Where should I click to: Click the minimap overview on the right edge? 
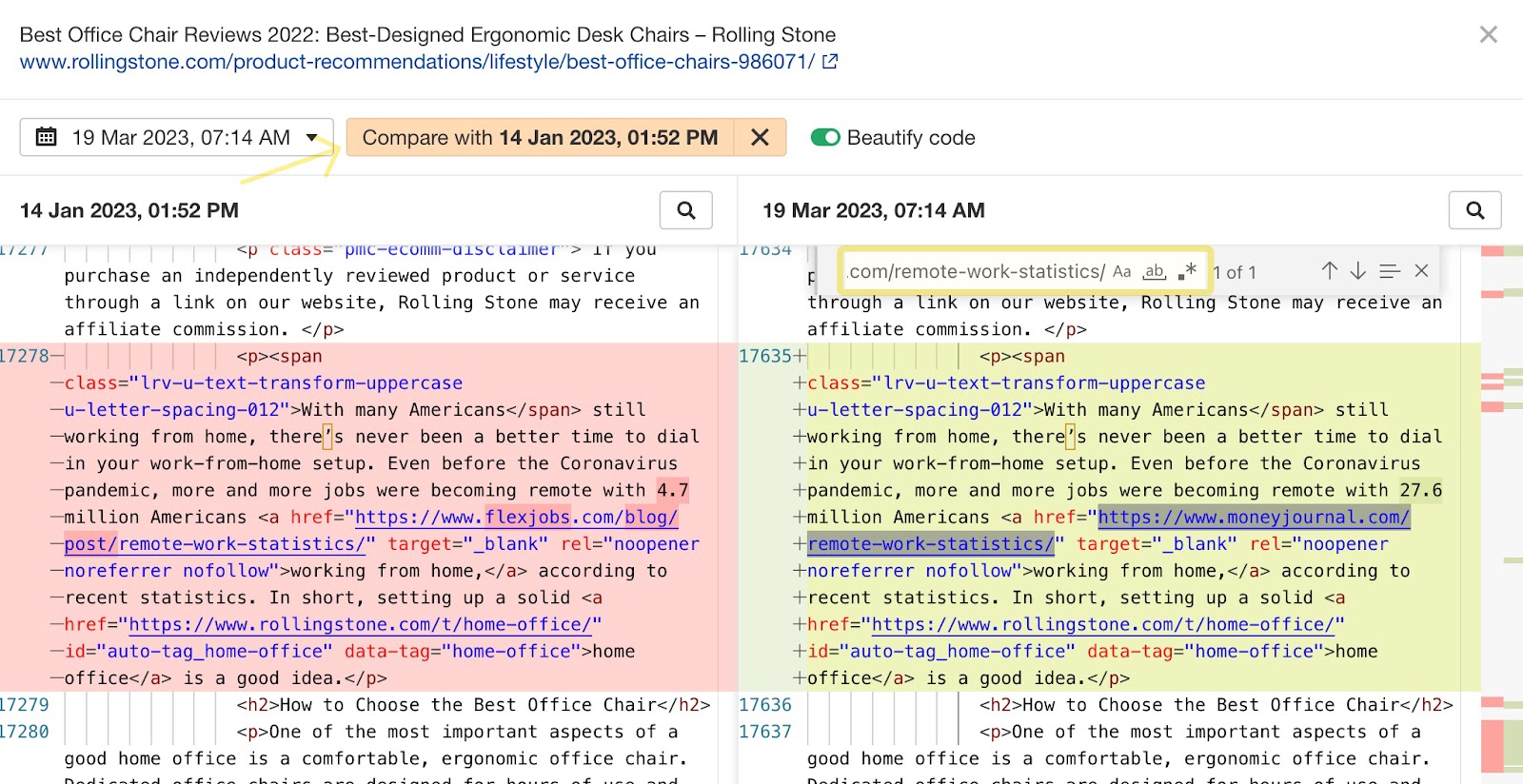point(1502,514)
